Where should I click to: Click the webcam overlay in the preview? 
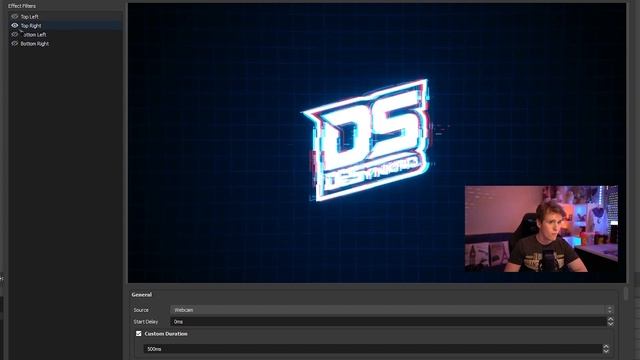pos(541,229)
